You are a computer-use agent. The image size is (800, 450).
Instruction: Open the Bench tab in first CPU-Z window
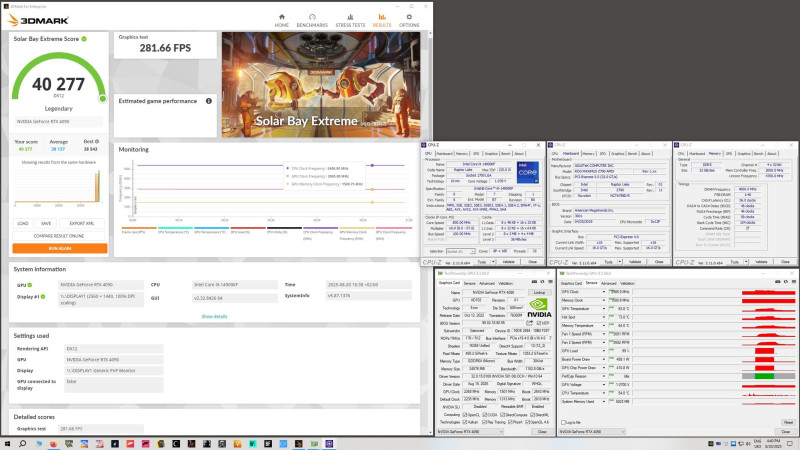point(506,154)
